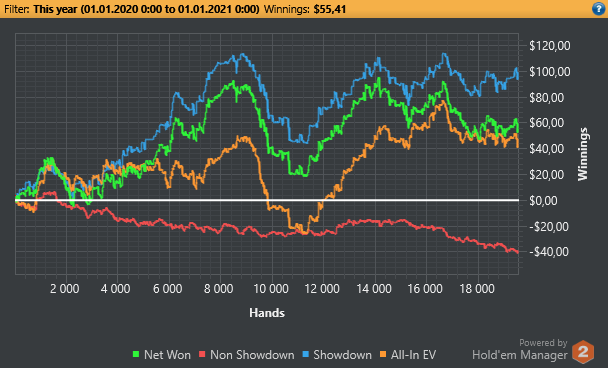Viewport: 608px width, 368px height.
Task: Click the '16 000' hands axis label
Action: (x=425, y=289)
